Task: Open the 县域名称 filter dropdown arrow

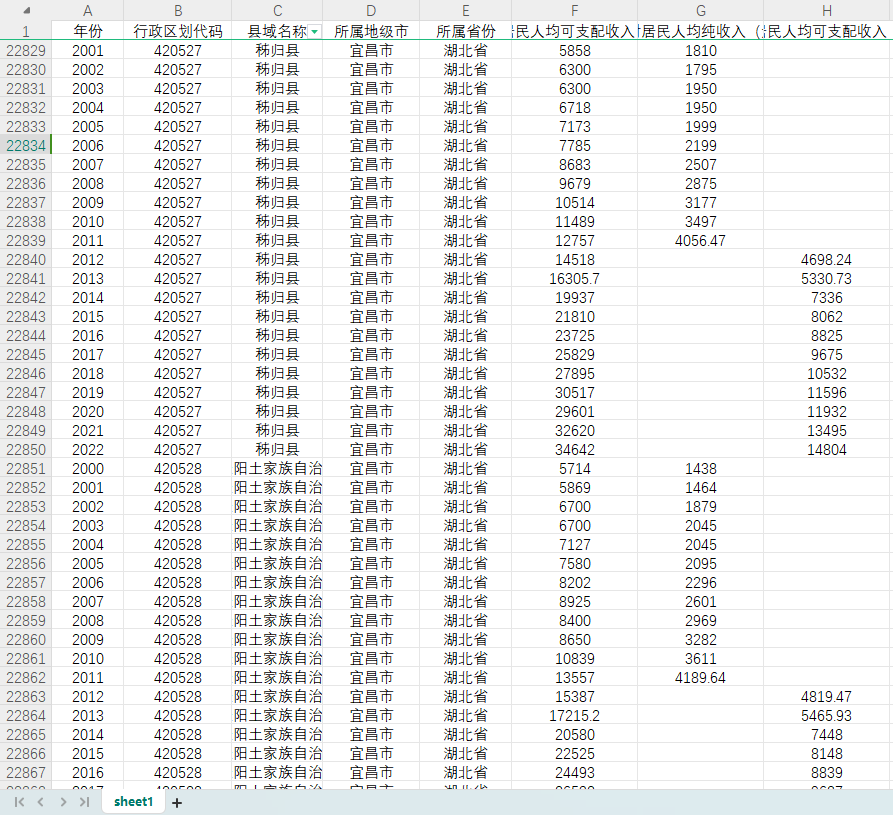Action: [x=314, y=32]
